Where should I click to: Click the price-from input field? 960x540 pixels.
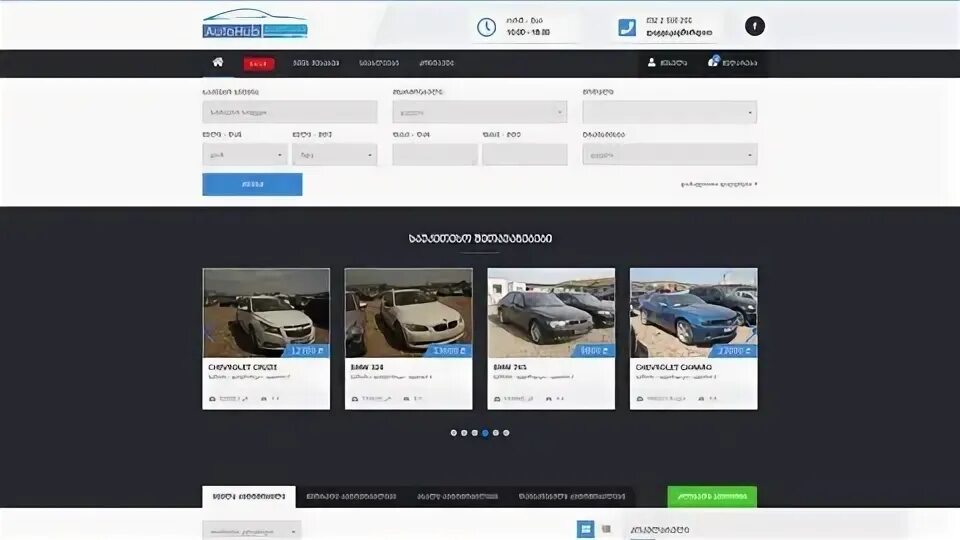[x=435, y=155]
